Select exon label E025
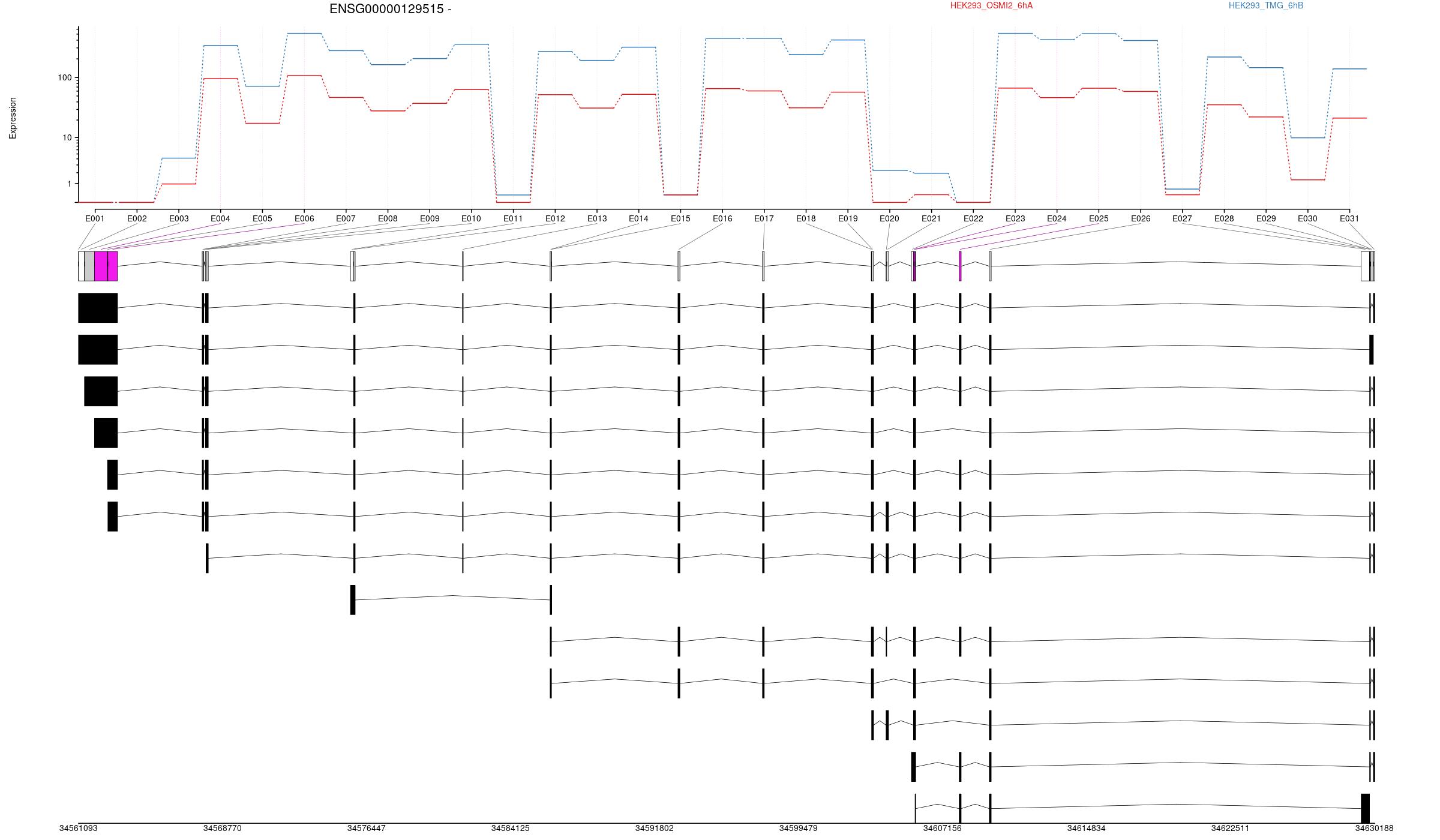The height and width of the screenshot is (840, 1440). (1099, 218)
